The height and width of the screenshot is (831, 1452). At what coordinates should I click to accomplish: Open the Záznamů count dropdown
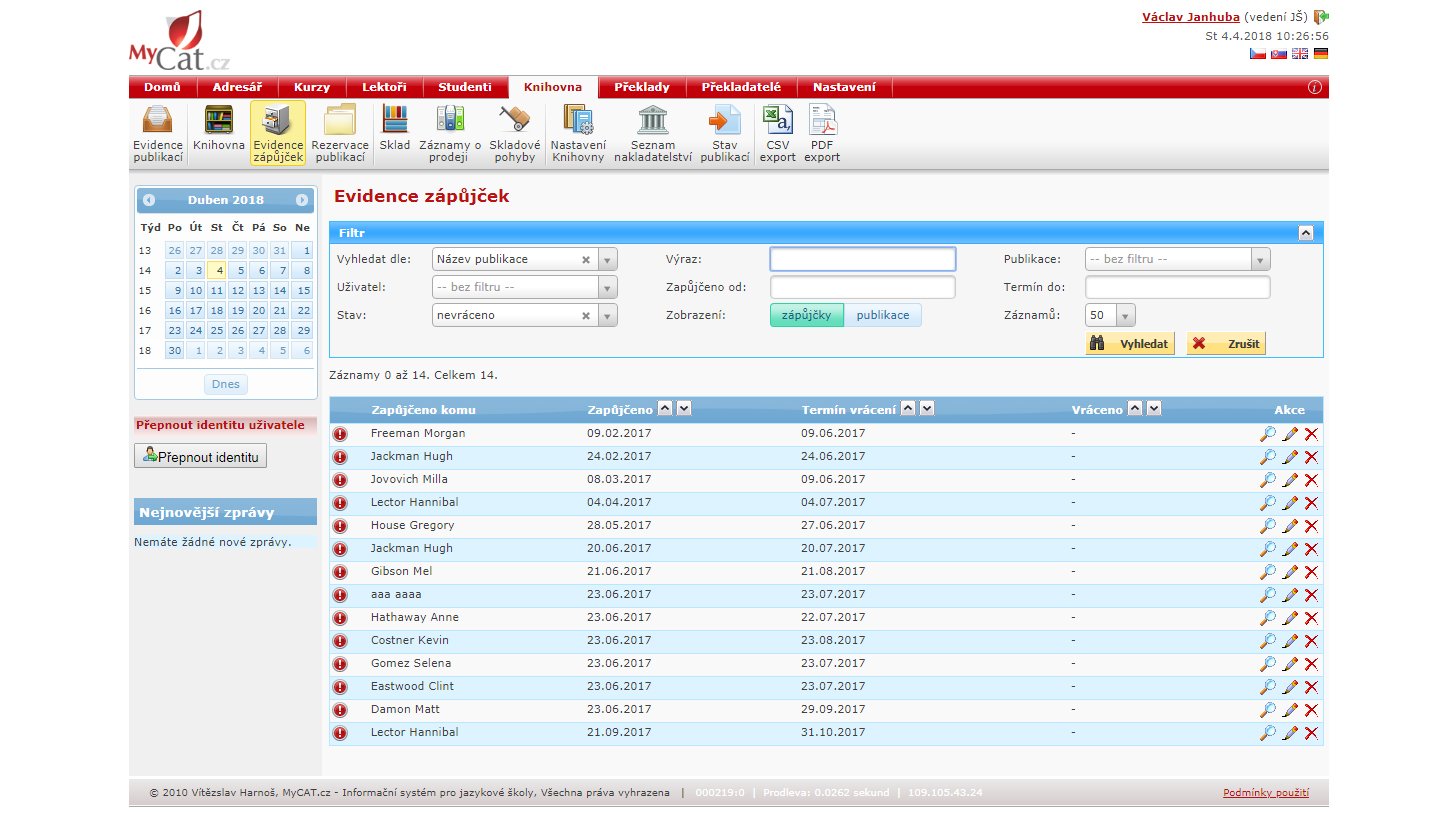1127,315
